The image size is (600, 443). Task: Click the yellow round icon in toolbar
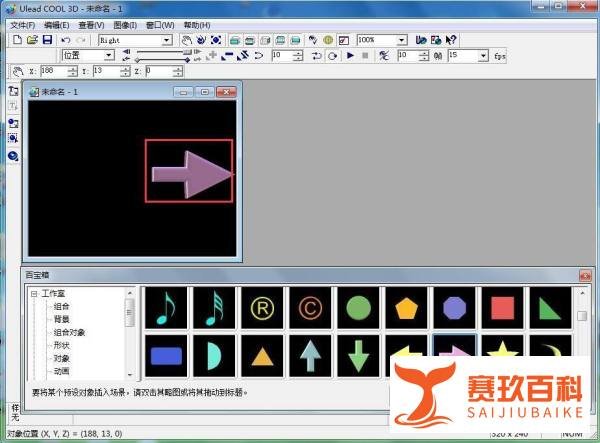pos(328,40)
